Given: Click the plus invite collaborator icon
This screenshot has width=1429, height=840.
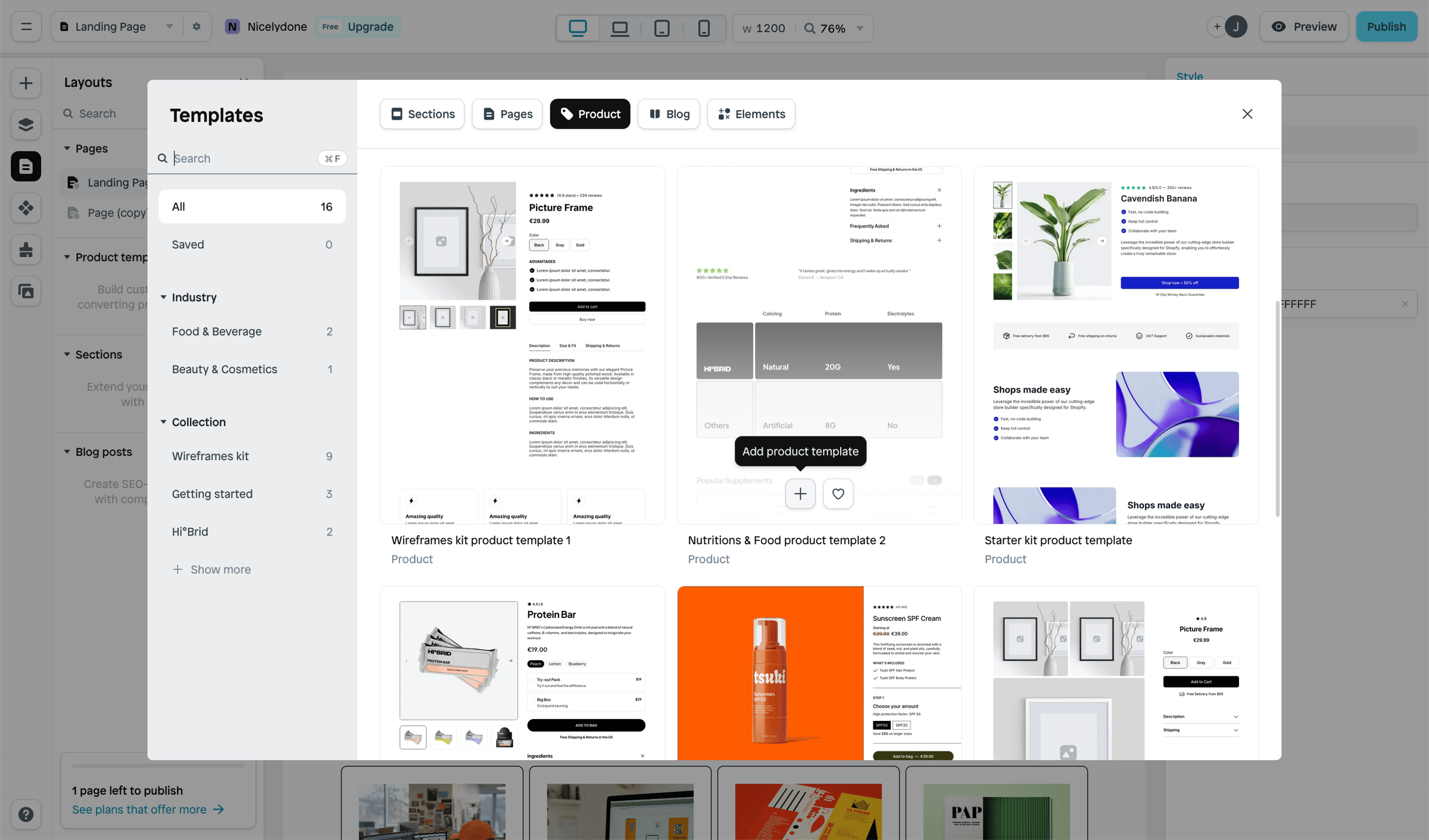Looking at the screenshot, I should (1217, 27).
